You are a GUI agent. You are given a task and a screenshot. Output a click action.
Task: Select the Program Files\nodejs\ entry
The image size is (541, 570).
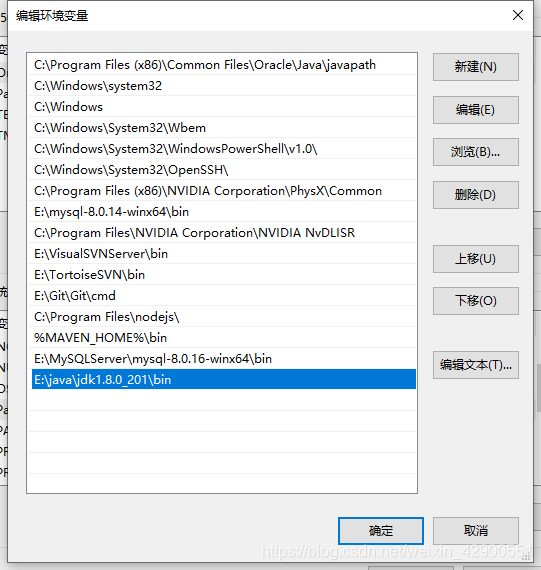click(222, 317)
